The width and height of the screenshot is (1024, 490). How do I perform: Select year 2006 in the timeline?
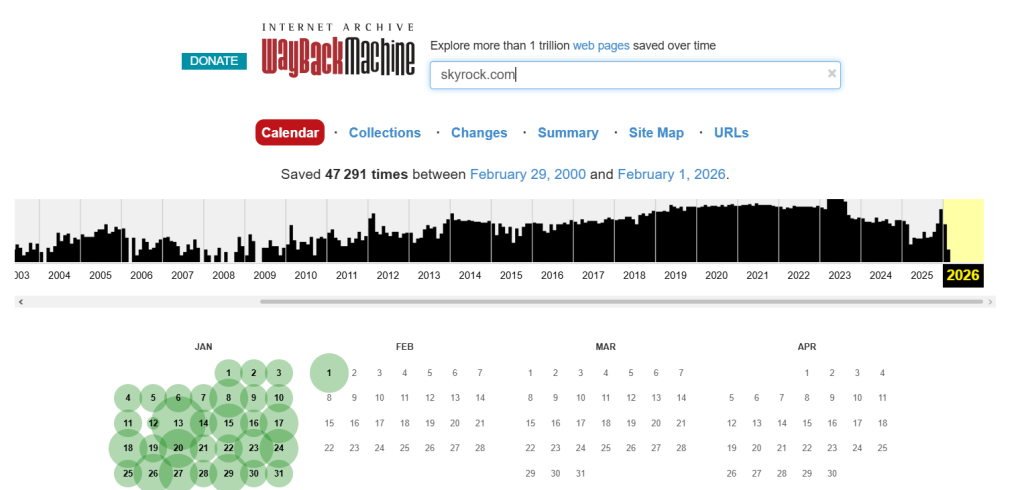tap(141, 276)
